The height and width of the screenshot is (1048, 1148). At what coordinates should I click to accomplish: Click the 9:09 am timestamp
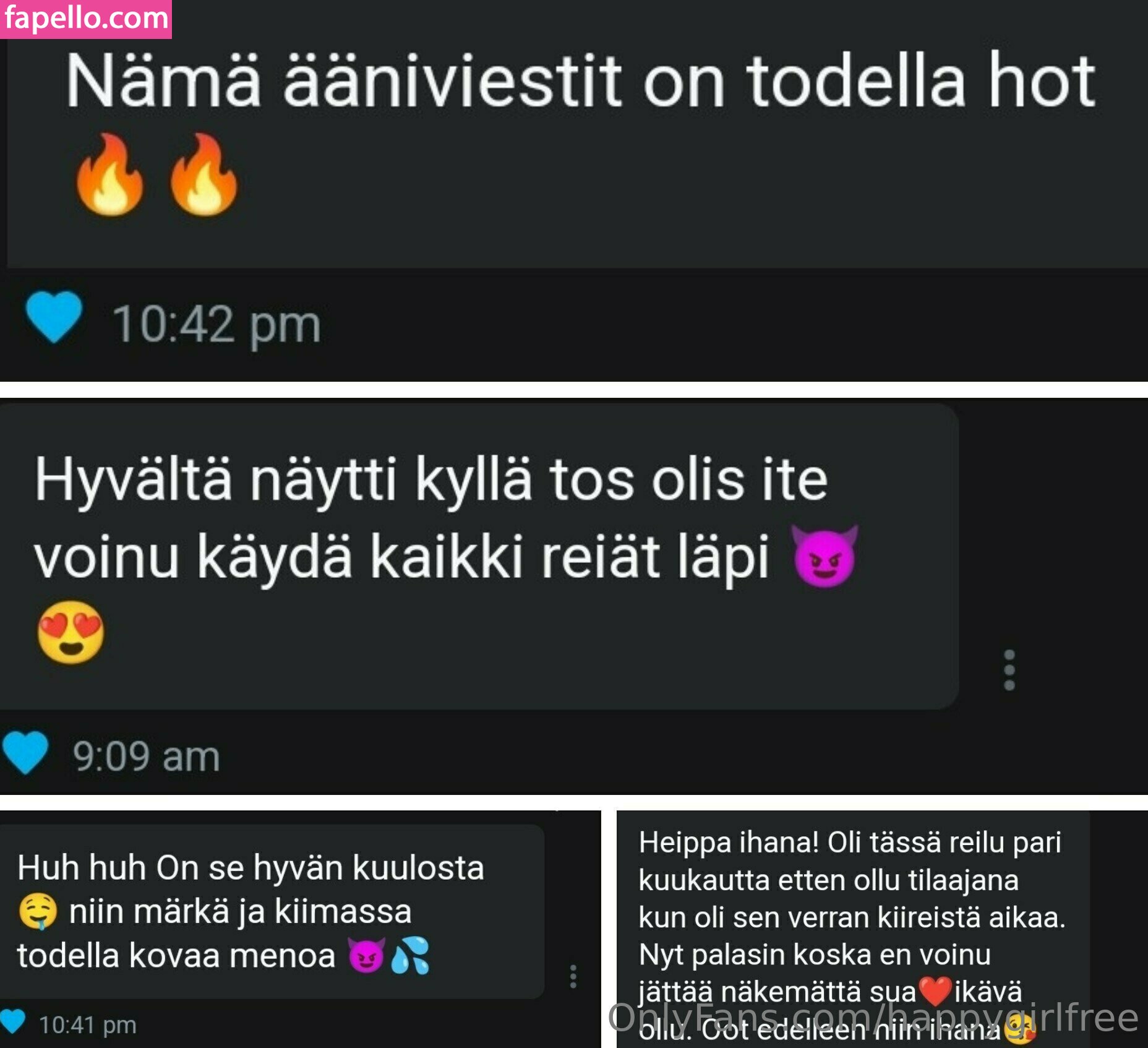coord(147,756)
